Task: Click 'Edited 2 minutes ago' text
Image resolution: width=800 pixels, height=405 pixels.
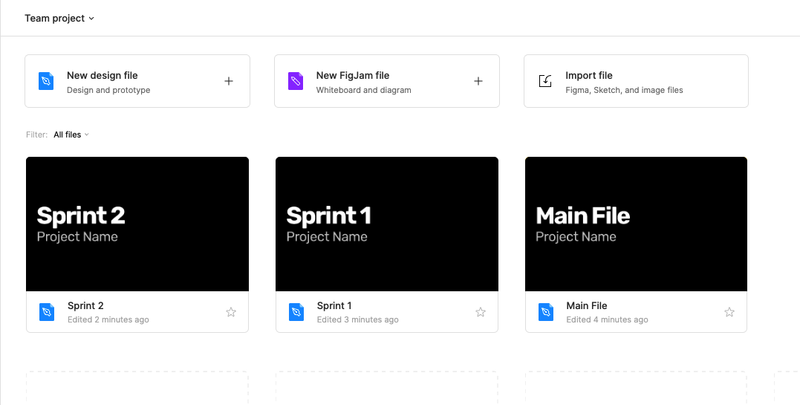Action: coord(108,320)
